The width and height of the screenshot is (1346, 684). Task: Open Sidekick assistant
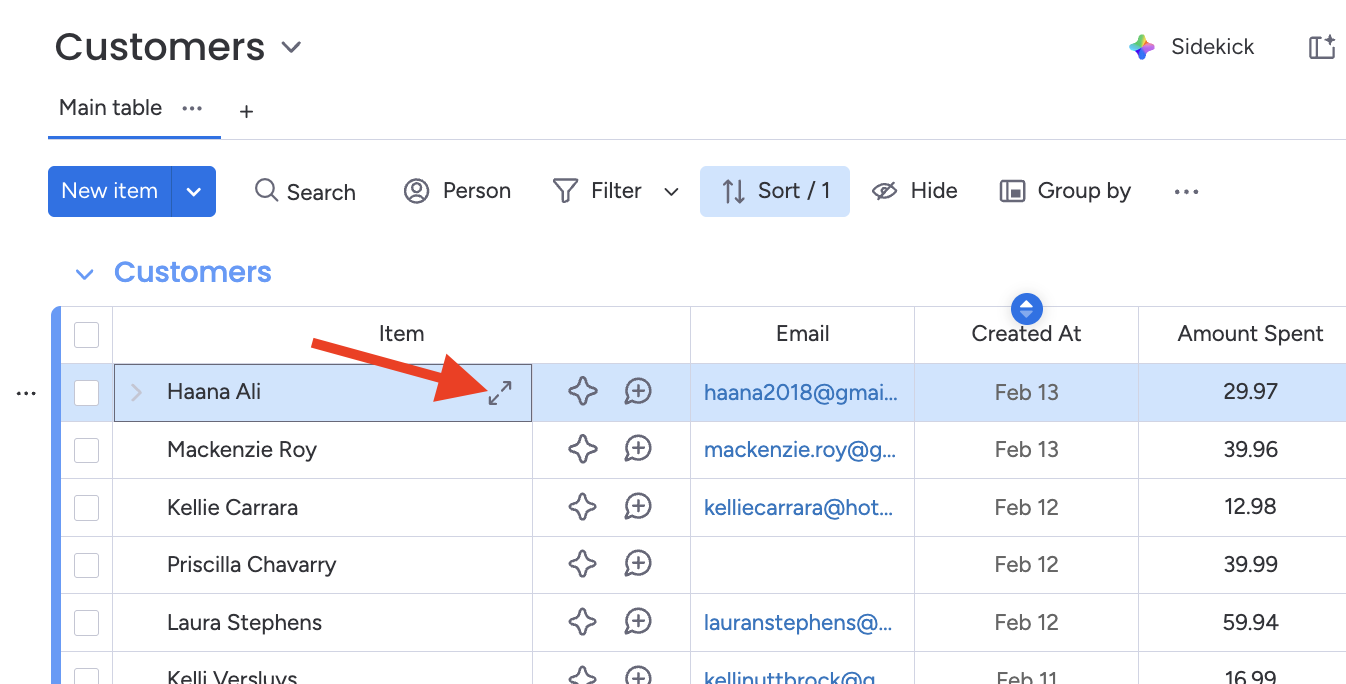(1192, 47)
